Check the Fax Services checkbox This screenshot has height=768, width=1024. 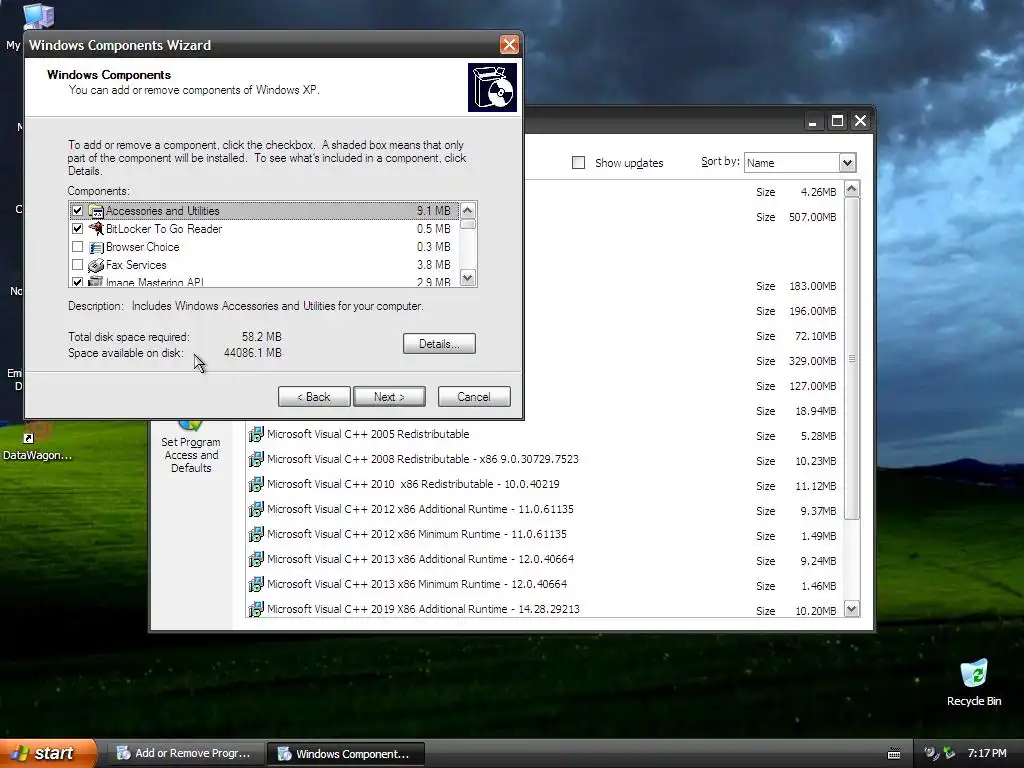(78, 265)
